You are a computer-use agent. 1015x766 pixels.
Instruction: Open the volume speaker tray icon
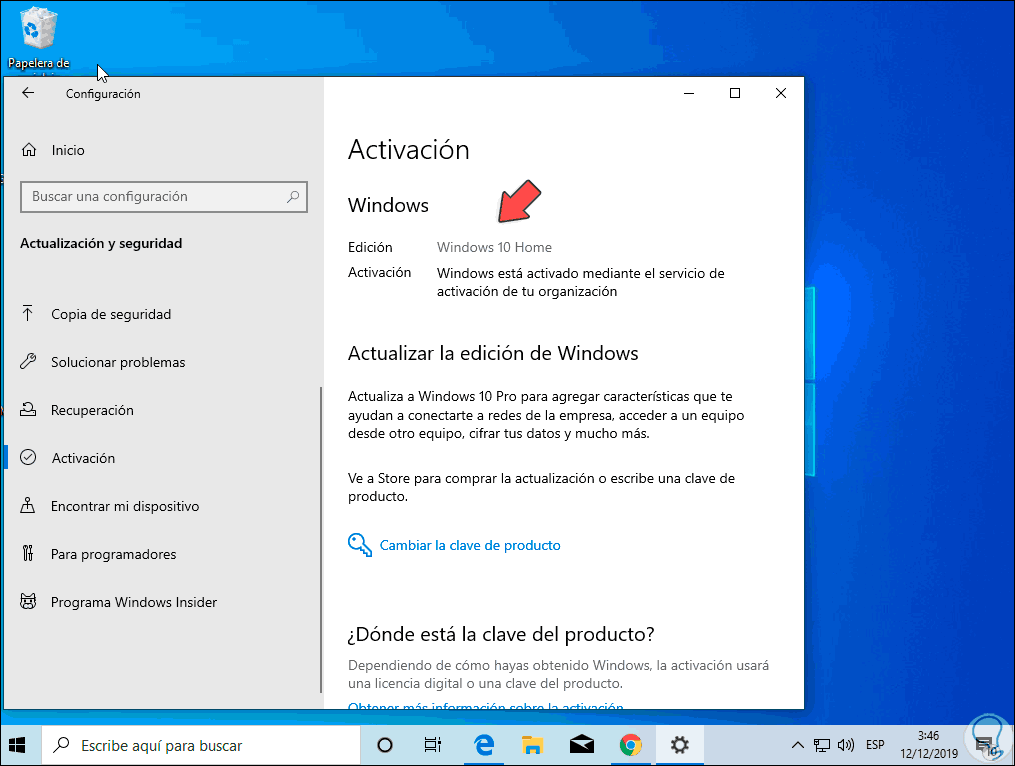pyautogui.click(x=845, y=746)
